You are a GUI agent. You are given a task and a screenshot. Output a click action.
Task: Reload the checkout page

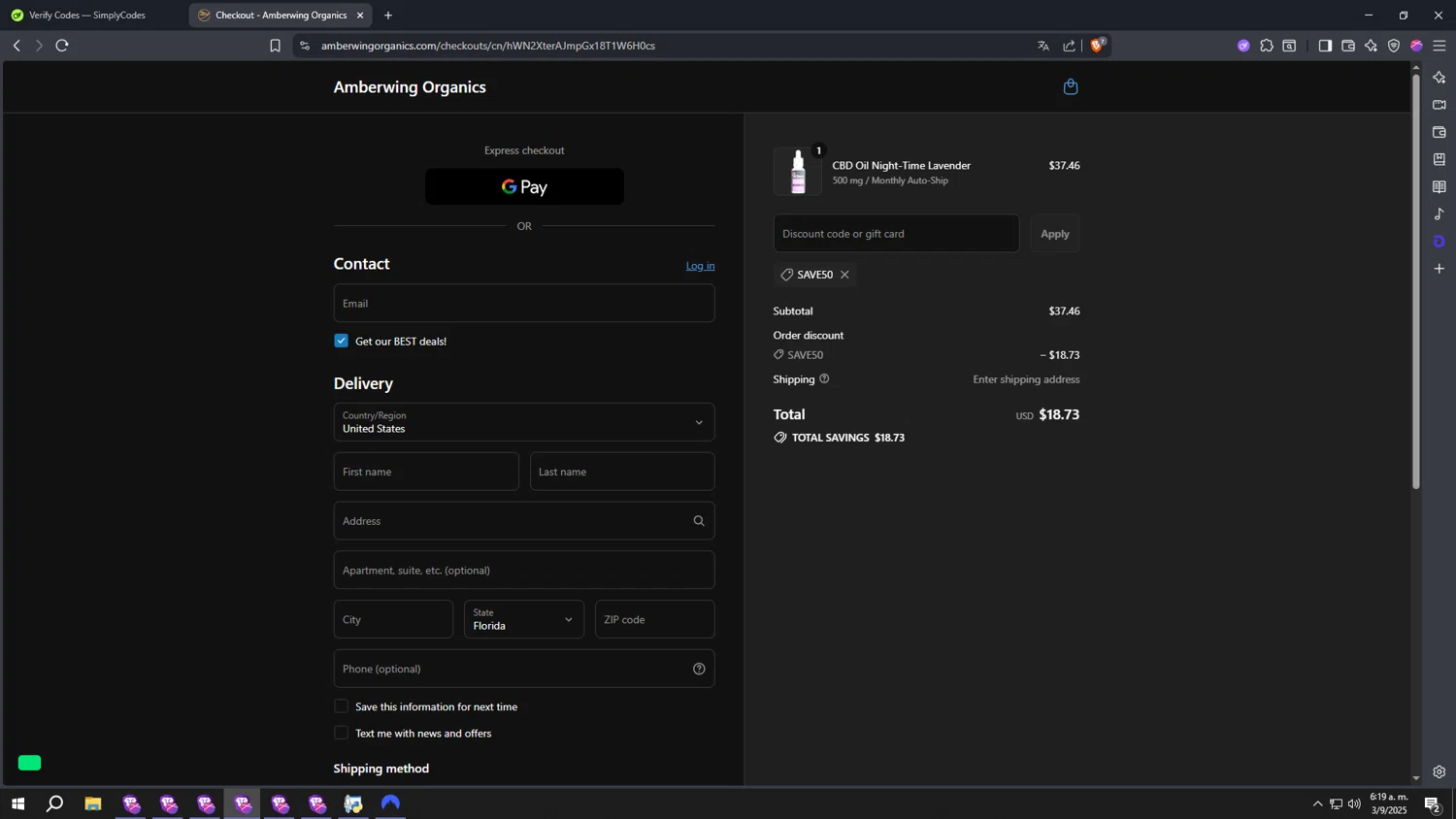point(62,46)
